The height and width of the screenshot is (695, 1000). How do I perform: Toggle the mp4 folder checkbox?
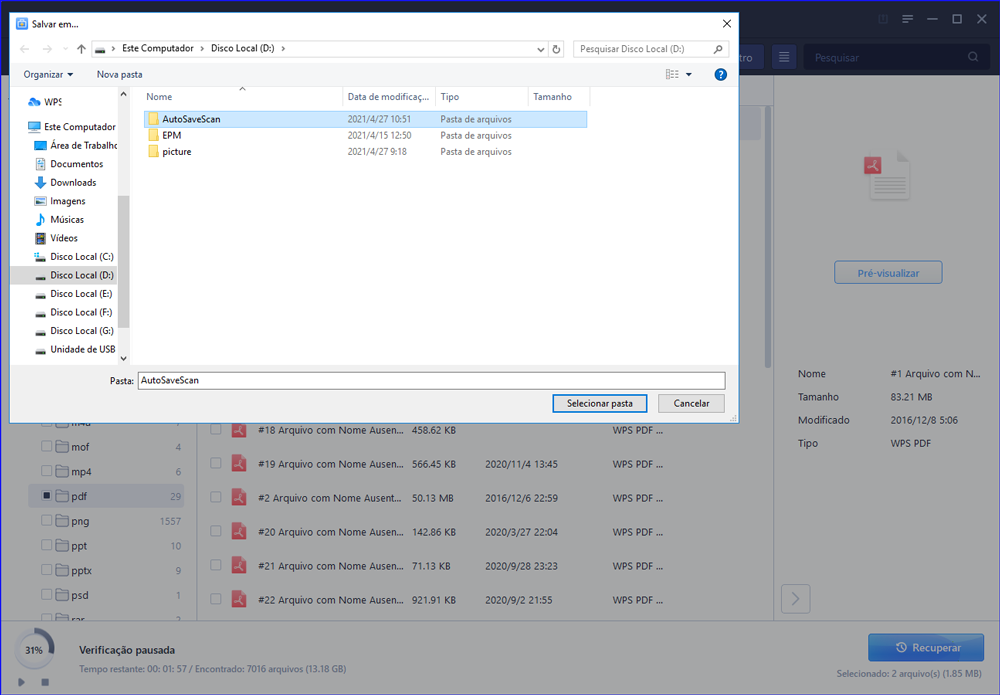click(x=47, y=471)
